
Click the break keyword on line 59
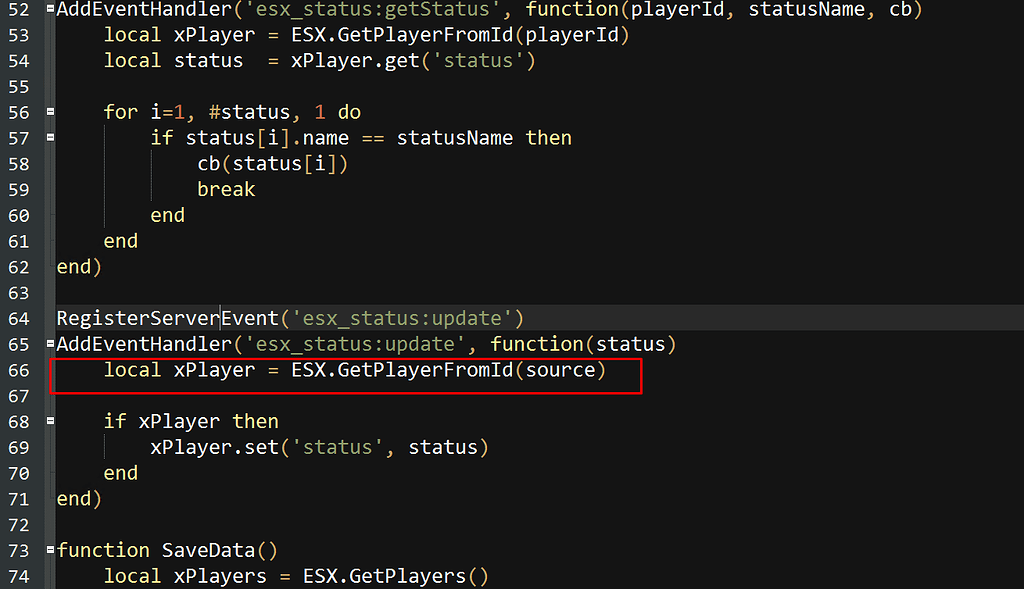click(226, 188)
